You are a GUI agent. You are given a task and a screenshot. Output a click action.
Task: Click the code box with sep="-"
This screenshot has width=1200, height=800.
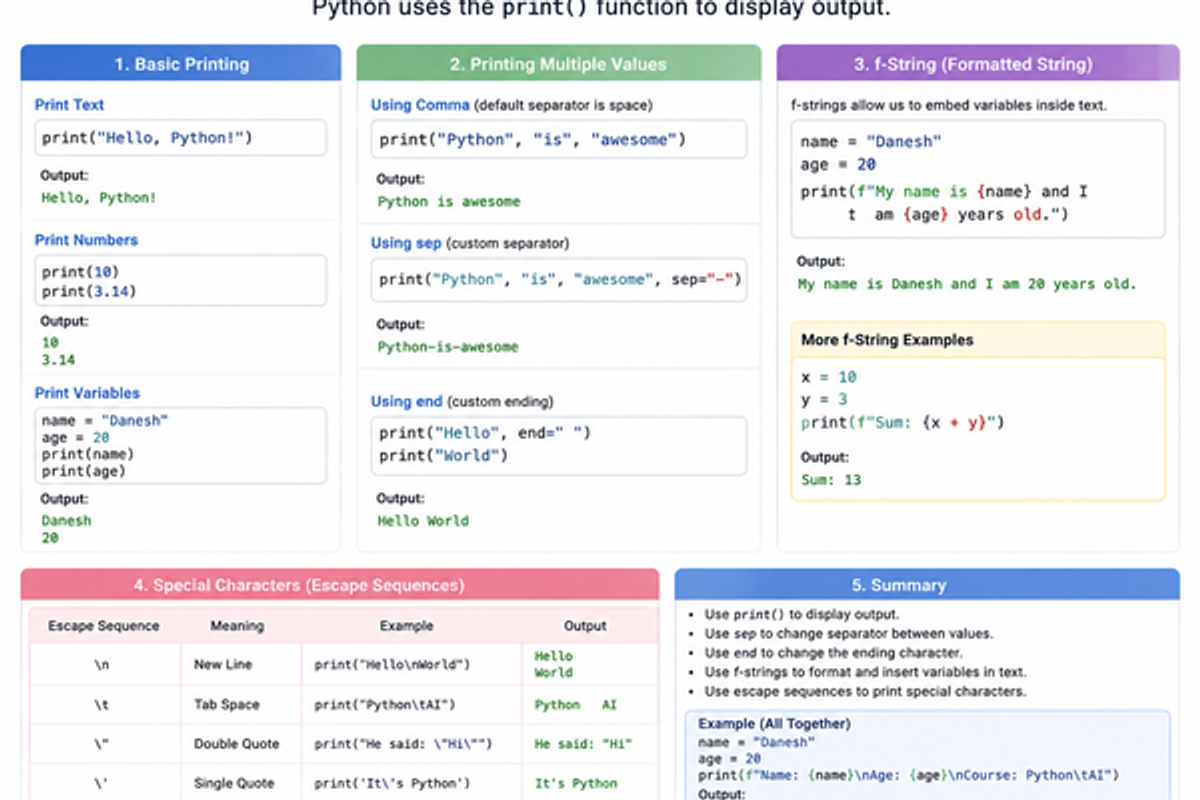[559, 280]
